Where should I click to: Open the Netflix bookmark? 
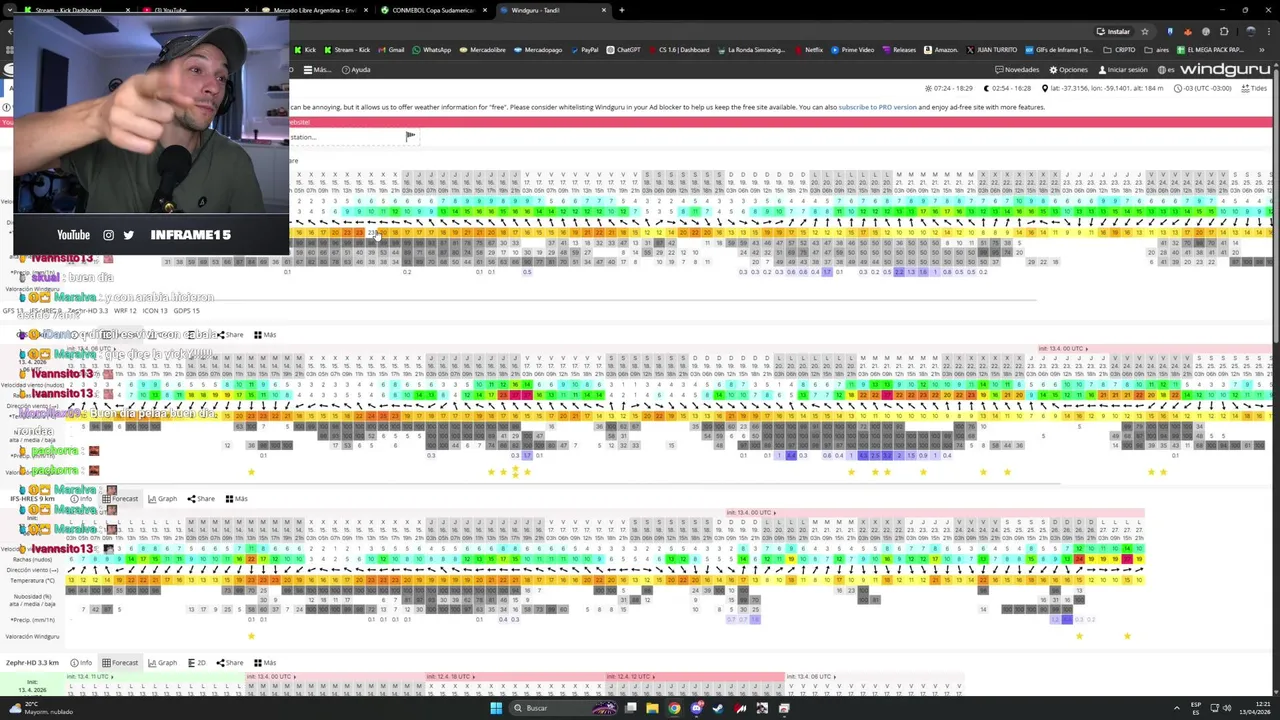[x=809, y=49]
